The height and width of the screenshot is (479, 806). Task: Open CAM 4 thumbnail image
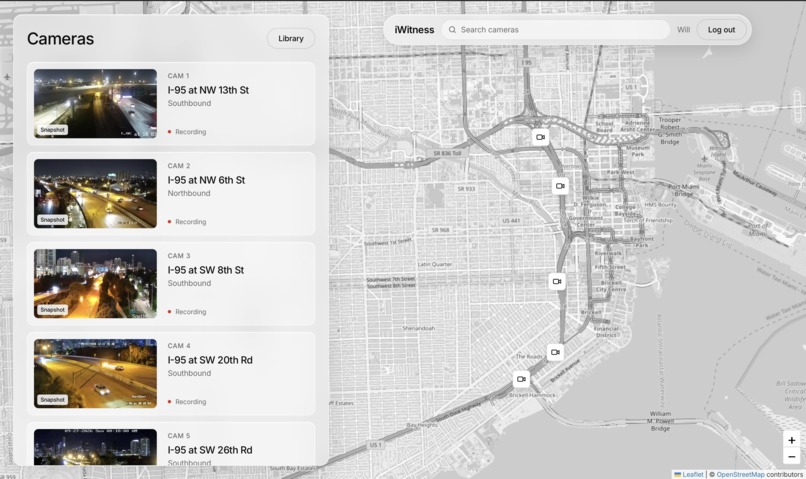(96, 374)
